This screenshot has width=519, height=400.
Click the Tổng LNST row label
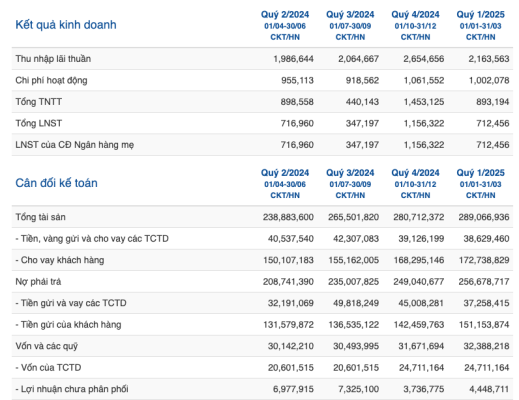(39, 123)
